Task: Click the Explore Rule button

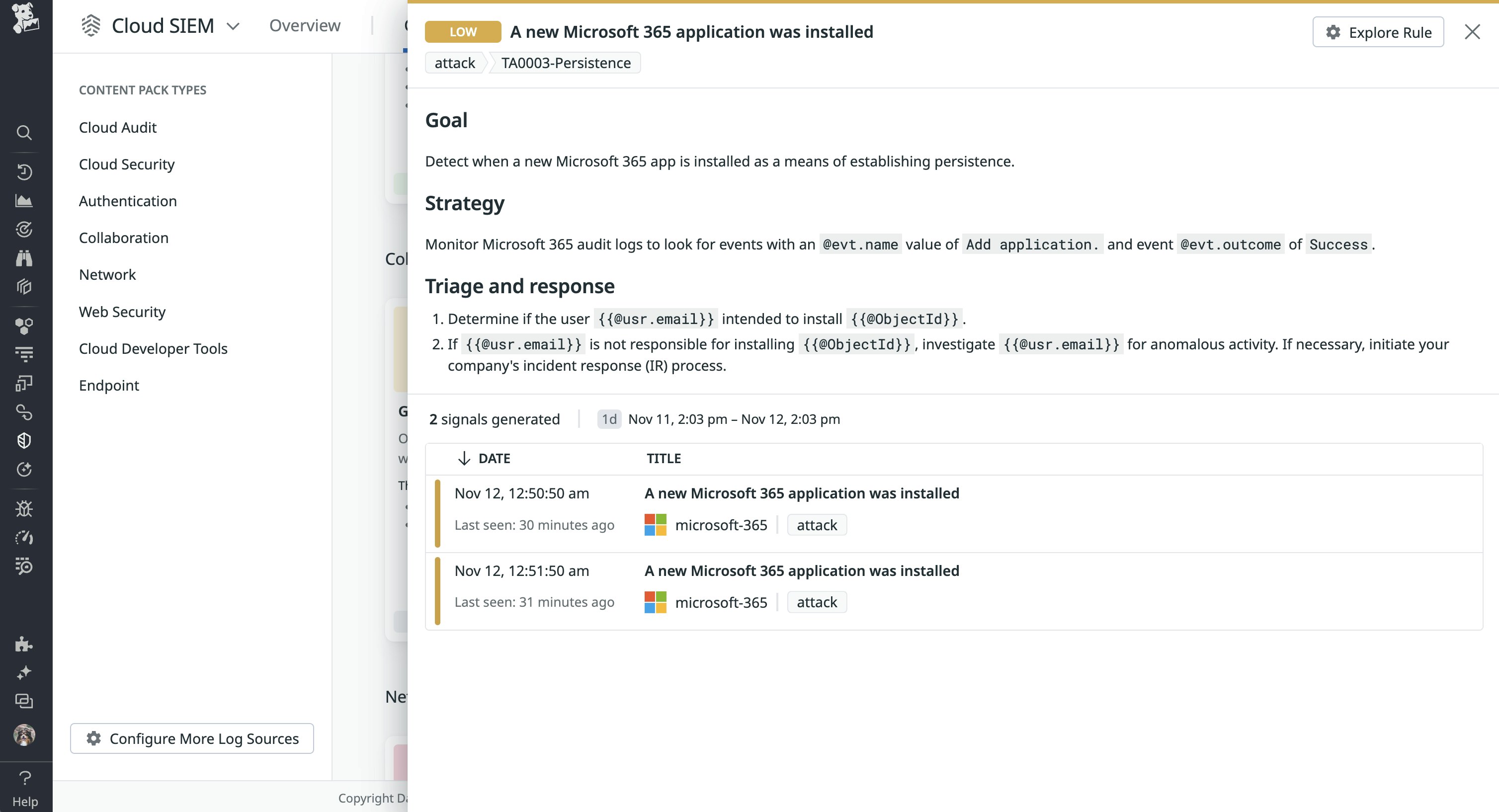Action: tap(1377, 32)
